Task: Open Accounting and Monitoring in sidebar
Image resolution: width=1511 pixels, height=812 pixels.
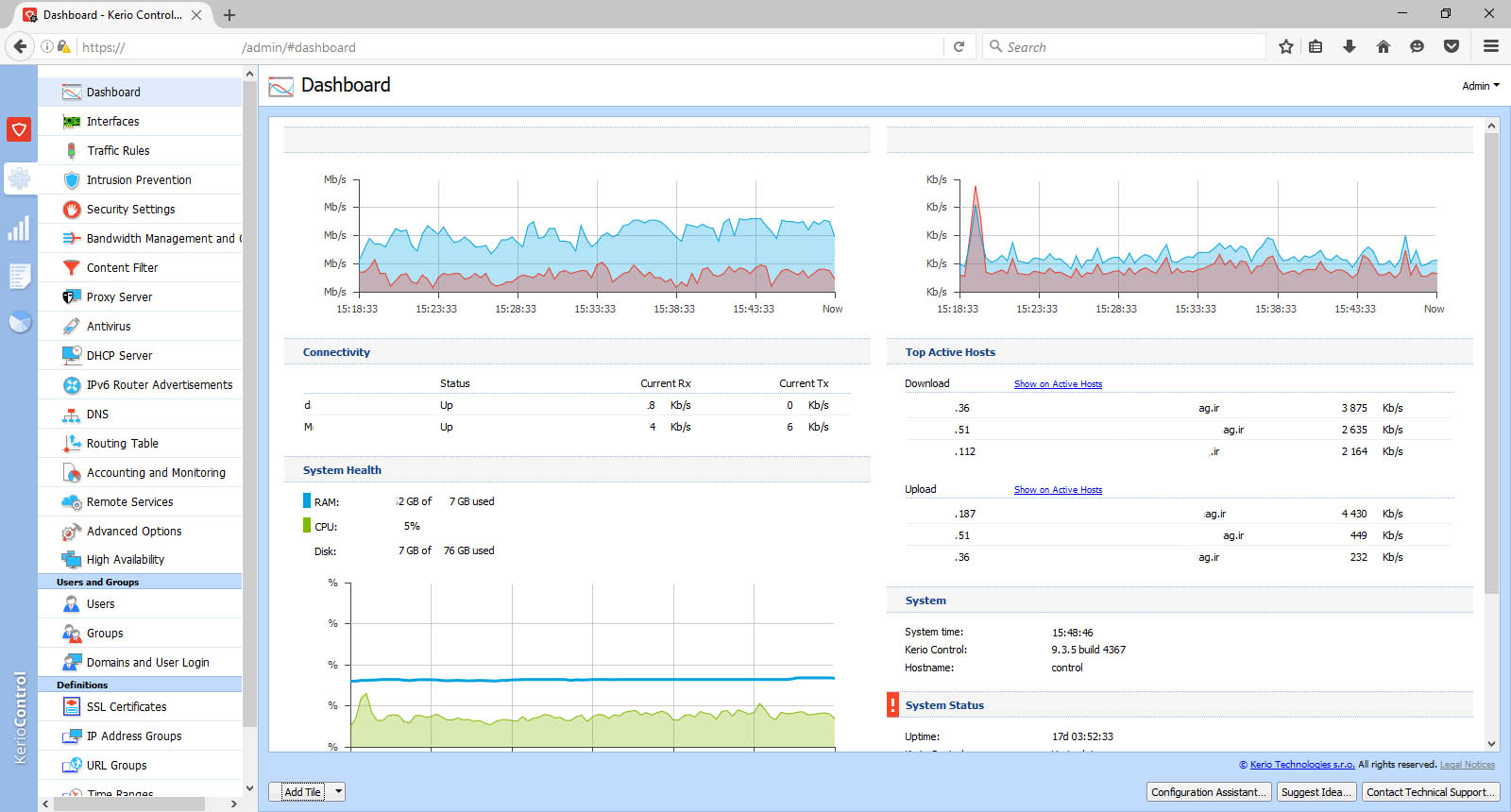Action: click(140, 472)
